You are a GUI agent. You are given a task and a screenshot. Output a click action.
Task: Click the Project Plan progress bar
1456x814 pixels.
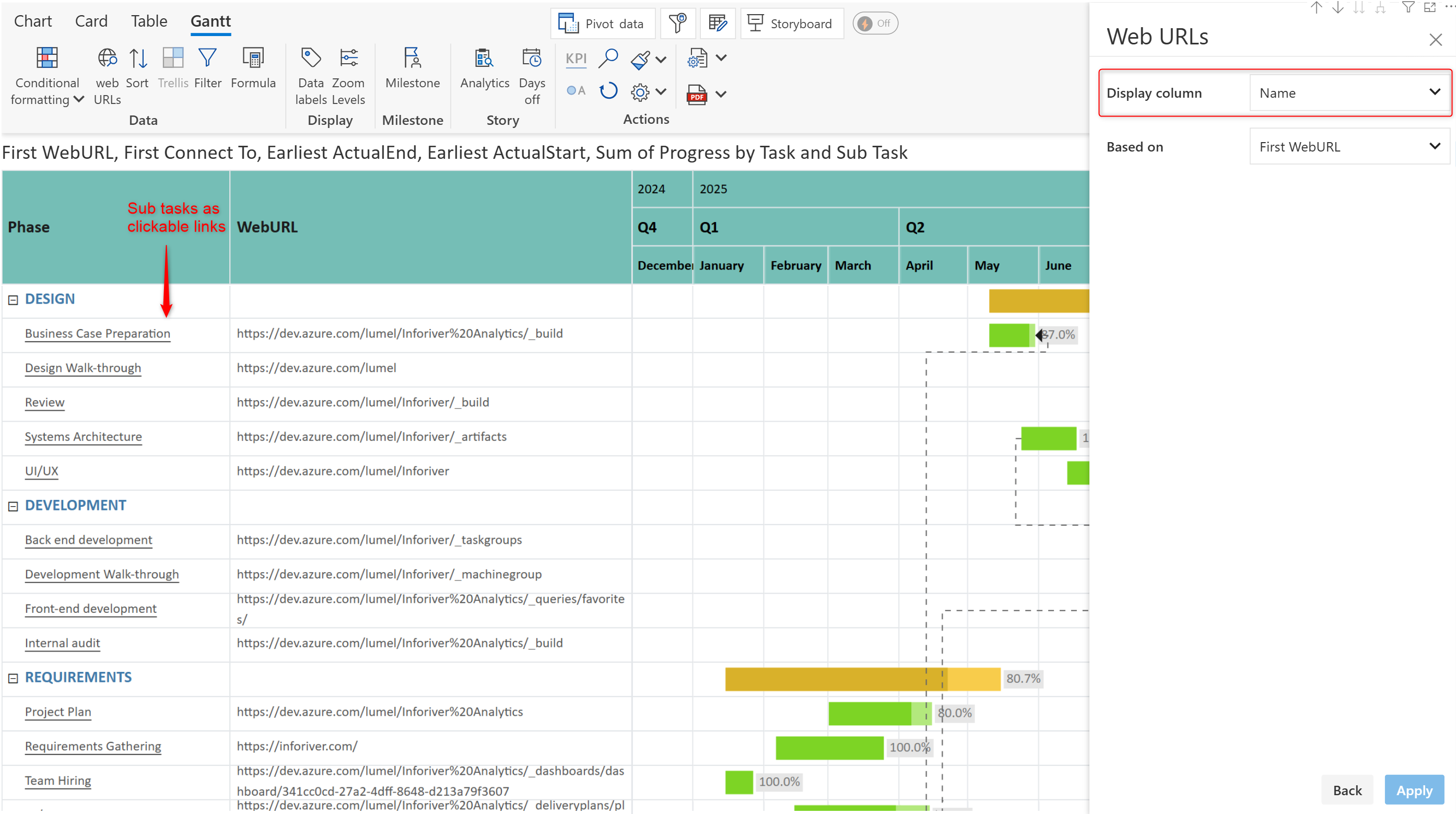pos(879,713)
